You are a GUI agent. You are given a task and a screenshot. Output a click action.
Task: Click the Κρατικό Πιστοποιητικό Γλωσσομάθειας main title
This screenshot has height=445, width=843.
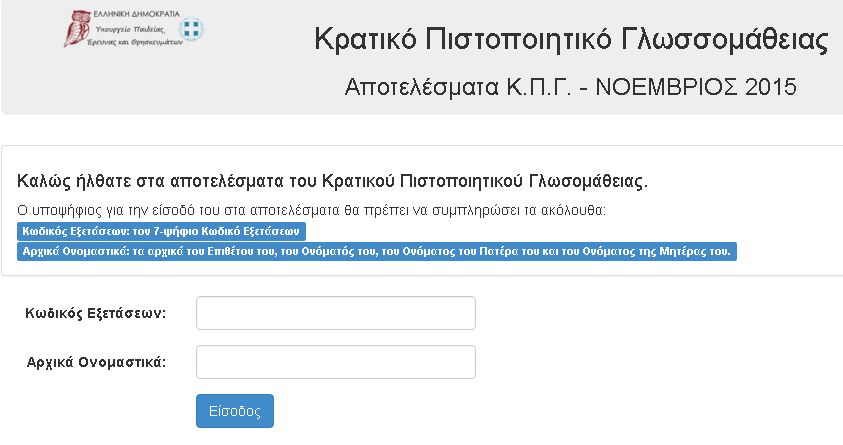tap(571, 40)
